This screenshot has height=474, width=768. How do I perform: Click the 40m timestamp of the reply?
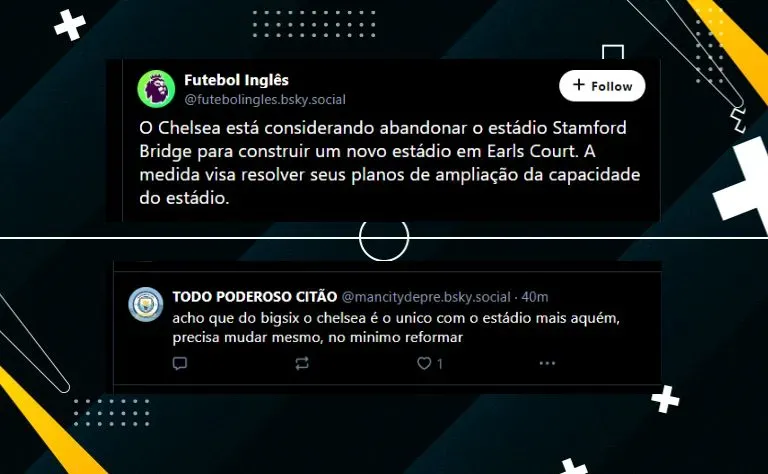point(535,297)
